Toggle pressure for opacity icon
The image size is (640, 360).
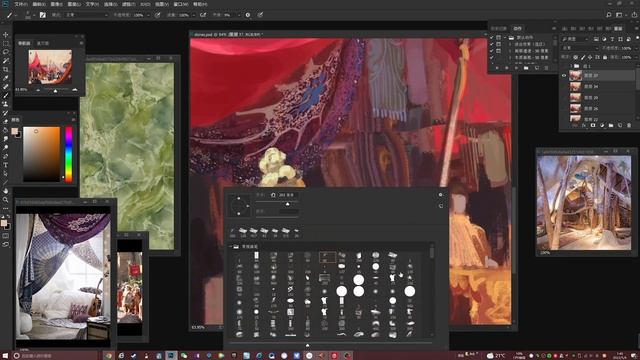coord(157,15)
